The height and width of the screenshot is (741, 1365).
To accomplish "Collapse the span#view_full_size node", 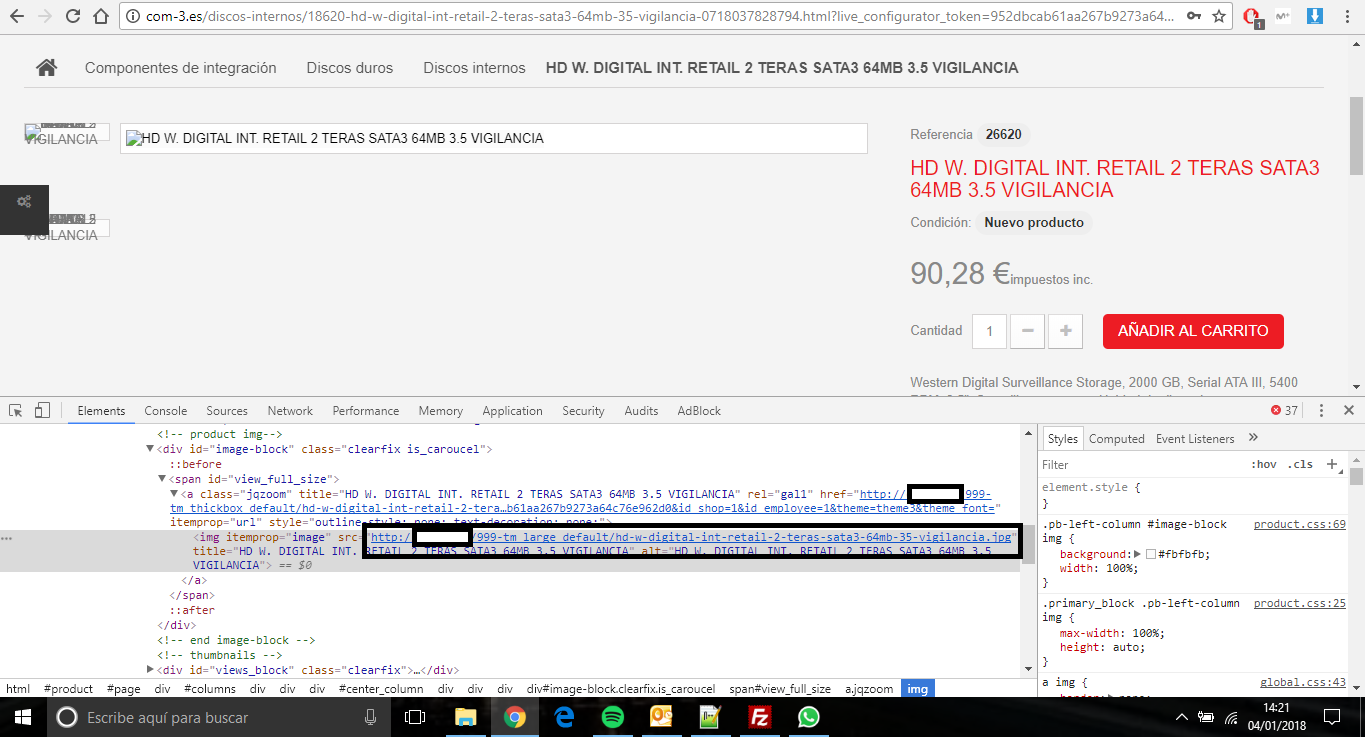I will tap(162, 479).
